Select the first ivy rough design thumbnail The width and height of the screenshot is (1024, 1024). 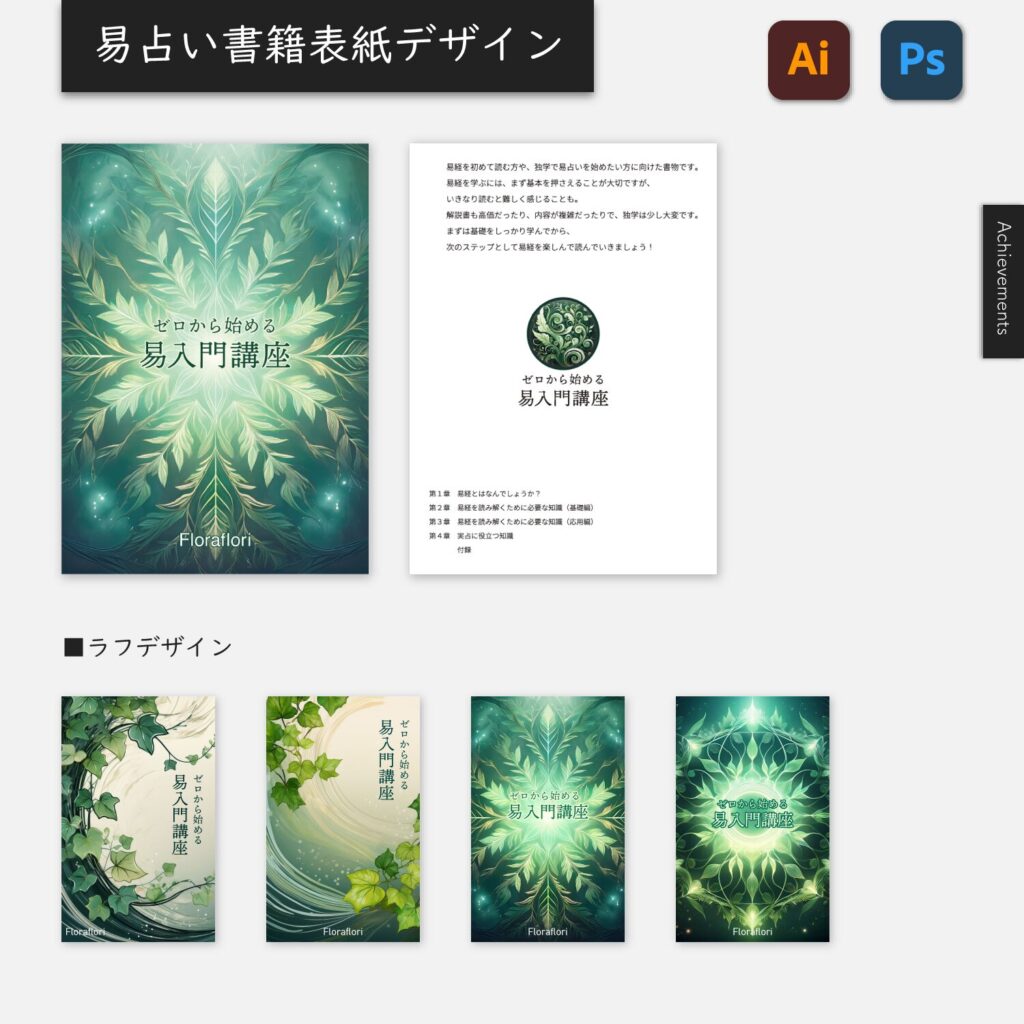coord(140,820)
